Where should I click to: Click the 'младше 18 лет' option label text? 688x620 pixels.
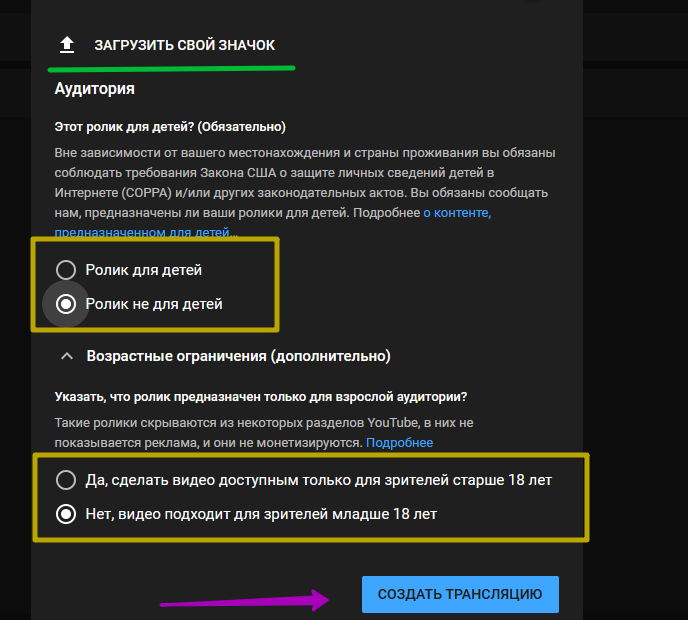(x=261, y=514)
